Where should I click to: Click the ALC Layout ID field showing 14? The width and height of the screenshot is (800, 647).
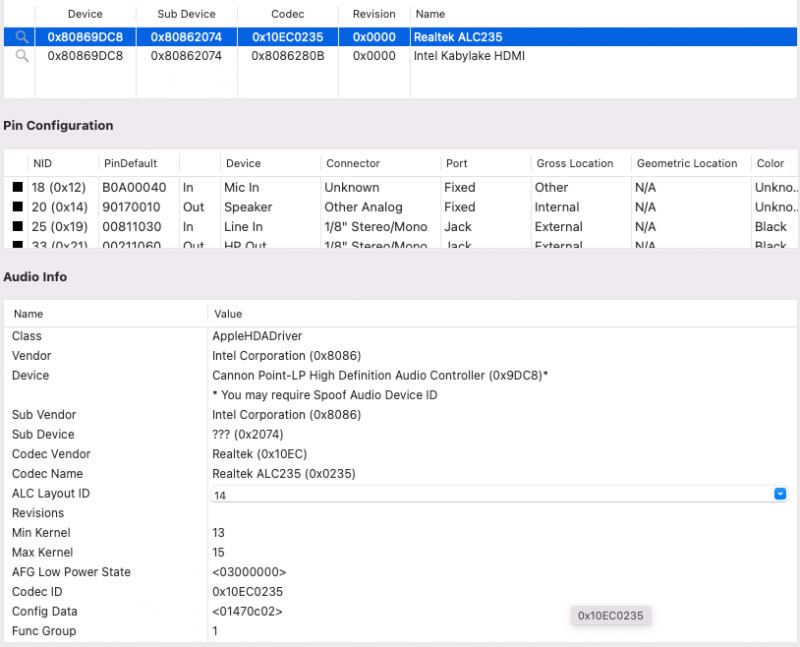pyautogui.click(x=490, y=494)
